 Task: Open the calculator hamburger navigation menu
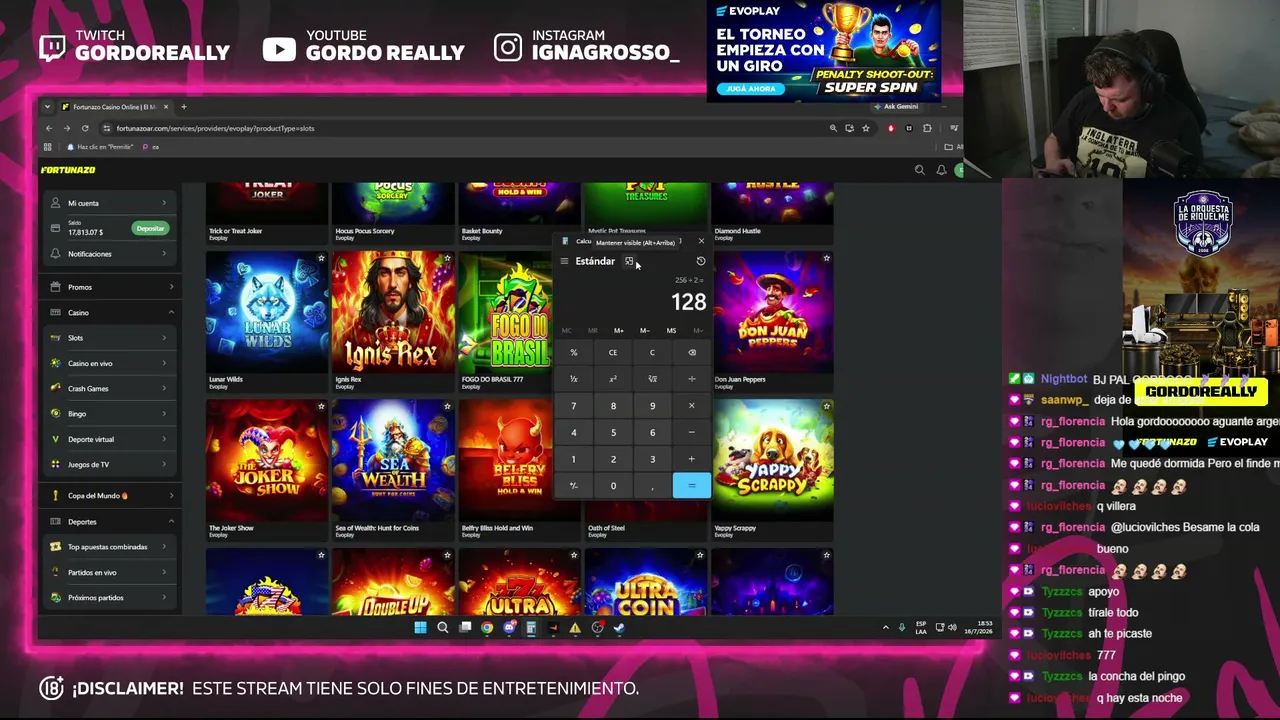(x=564, y=261)
